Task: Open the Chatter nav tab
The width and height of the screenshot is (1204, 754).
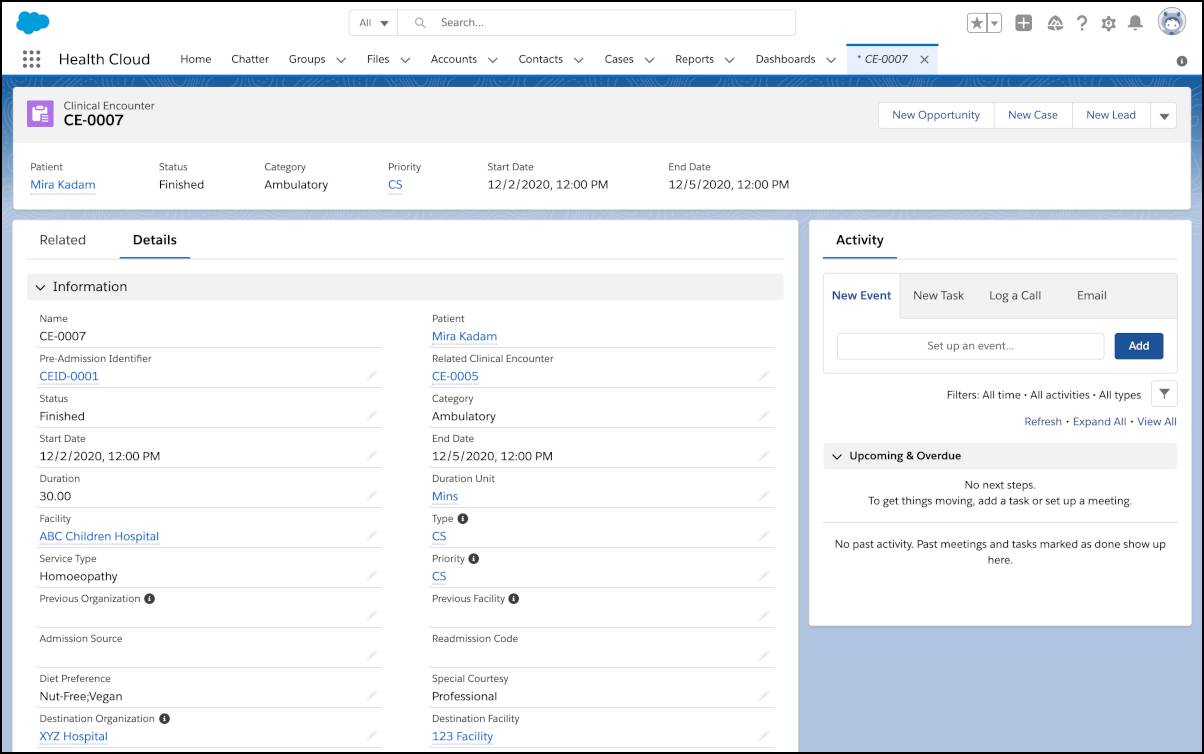Action: pos(250,59)
